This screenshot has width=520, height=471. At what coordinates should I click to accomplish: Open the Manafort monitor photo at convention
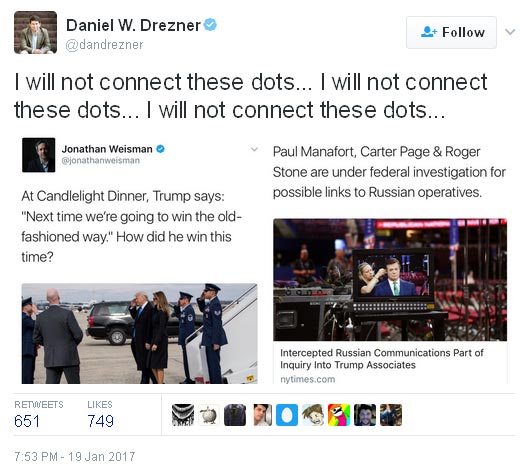pos(390,279)
